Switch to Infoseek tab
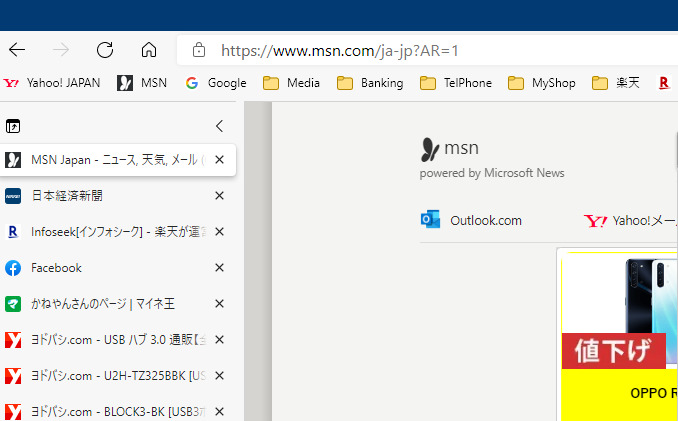This screenshot has width=678, height=421. point(118,232)
